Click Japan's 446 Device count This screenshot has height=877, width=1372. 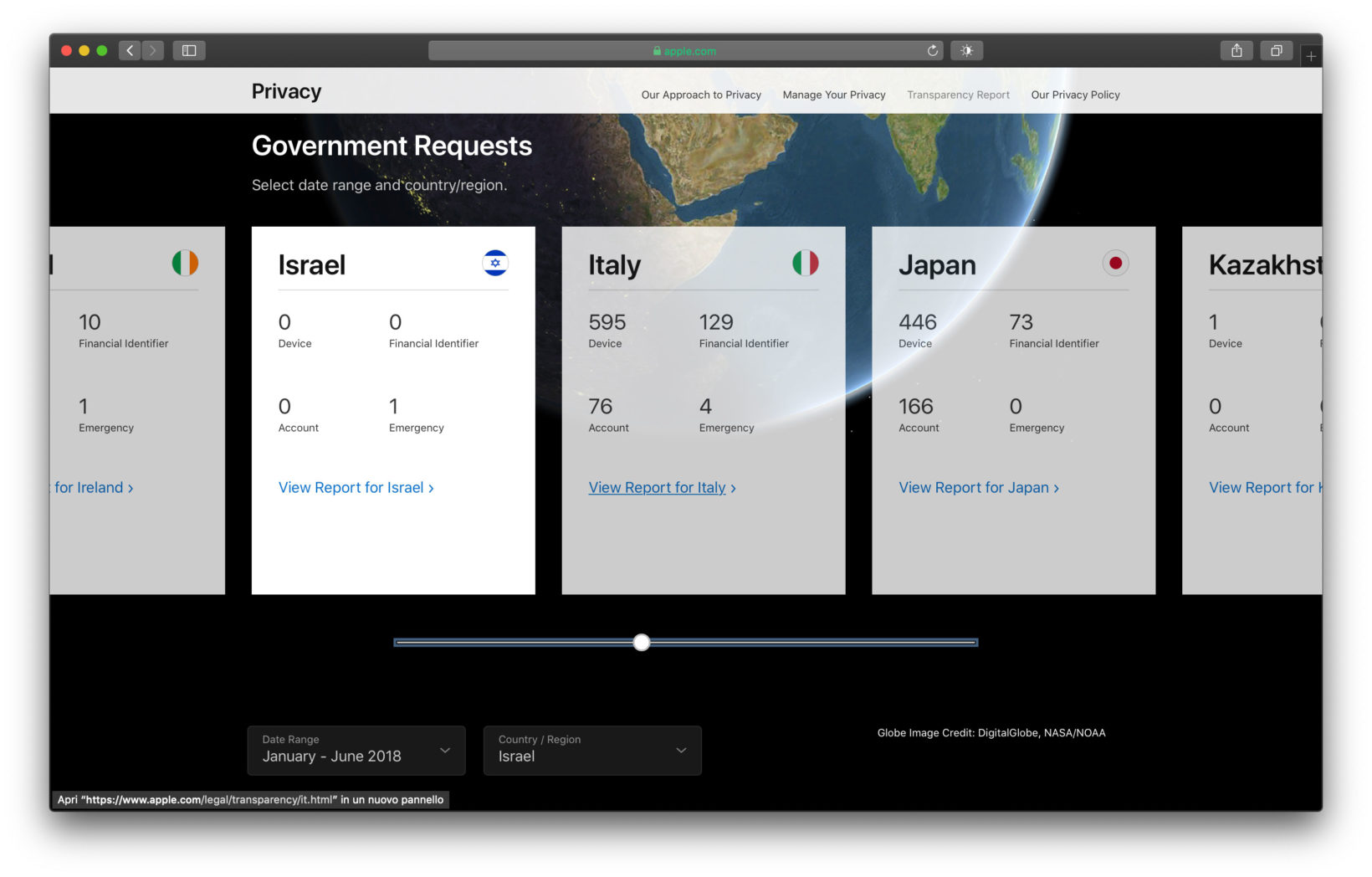tap(918, 323)
